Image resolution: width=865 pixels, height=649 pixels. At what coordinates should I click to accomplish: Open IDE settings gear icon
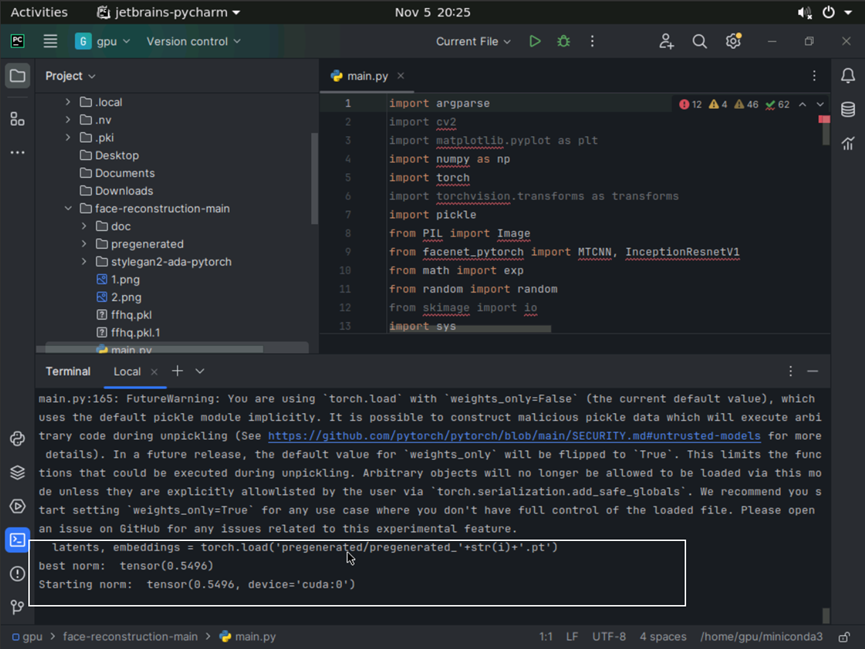733,41
